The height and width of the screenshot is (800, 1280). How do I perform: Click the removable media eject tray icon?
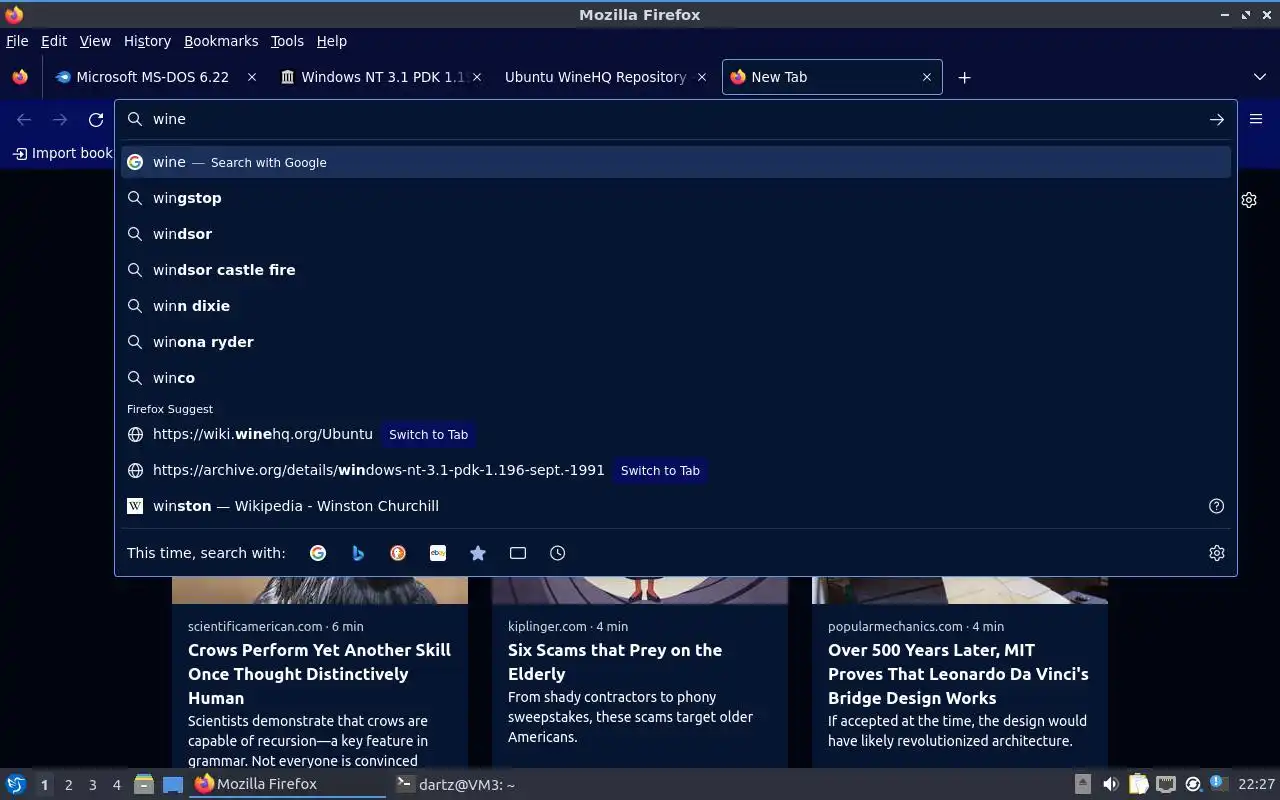1083,784
